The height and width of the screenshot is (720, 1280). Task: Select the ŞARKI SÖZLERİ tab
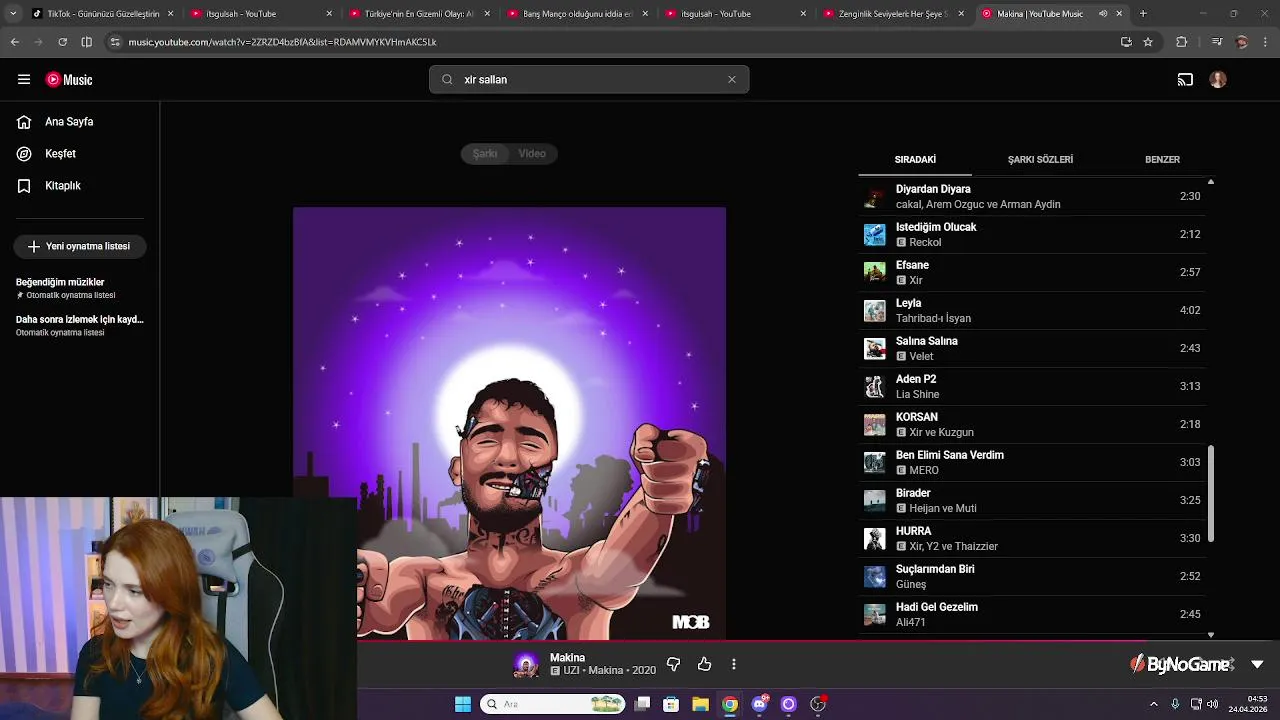(1040, 159)
